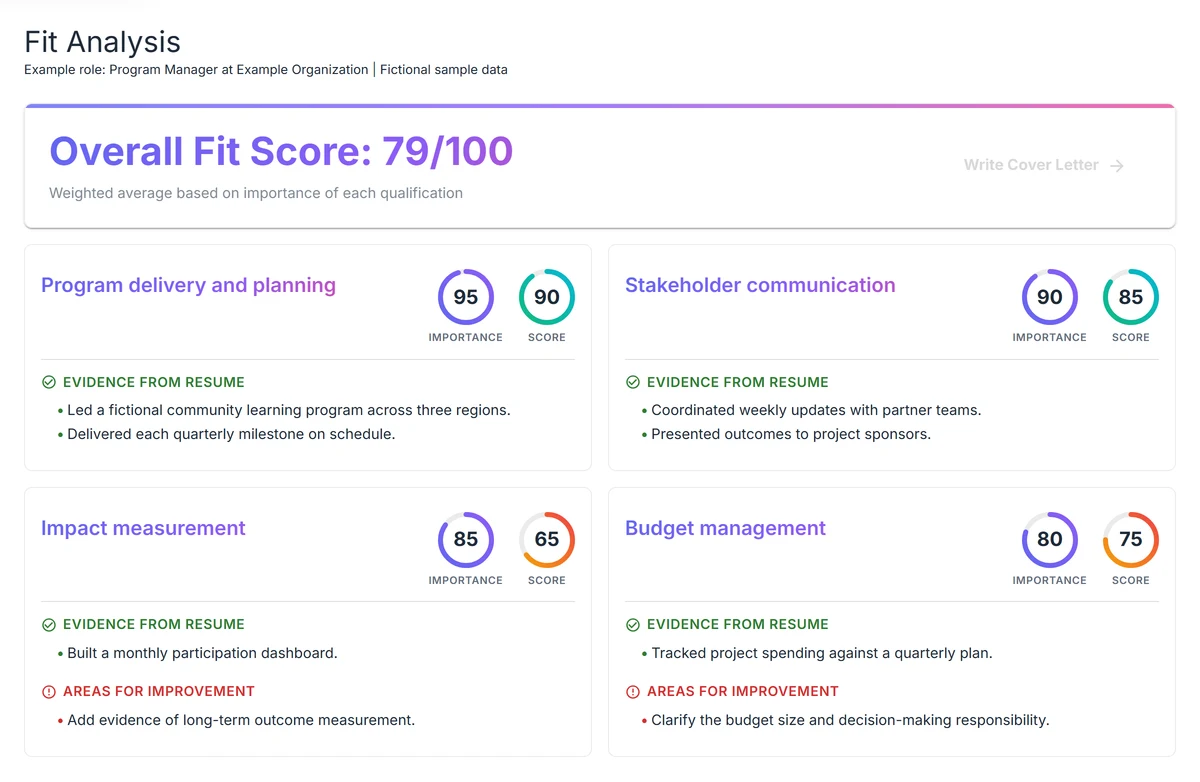Screen dimensions: 1200x782
Task: Select 'Tracked project spending against a quarterly plan' bullet
Action: [x=822, y=653]
